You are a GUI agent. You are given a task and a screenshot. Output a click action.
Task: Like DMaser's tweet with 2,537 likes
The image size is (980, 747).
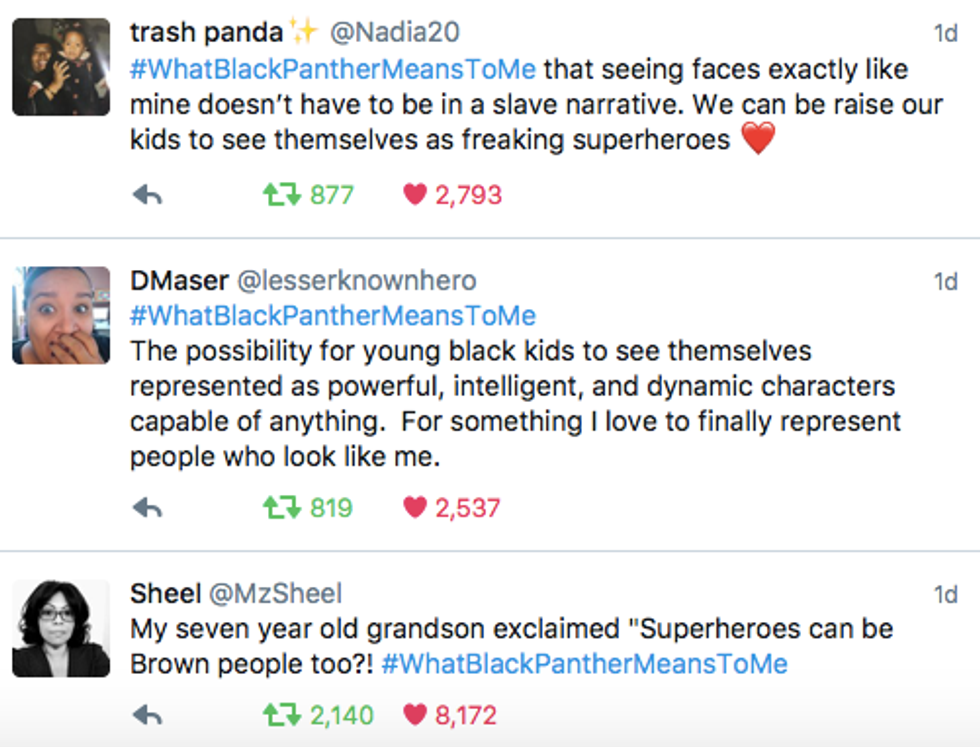pyautogui.click(x=415, y=508)
